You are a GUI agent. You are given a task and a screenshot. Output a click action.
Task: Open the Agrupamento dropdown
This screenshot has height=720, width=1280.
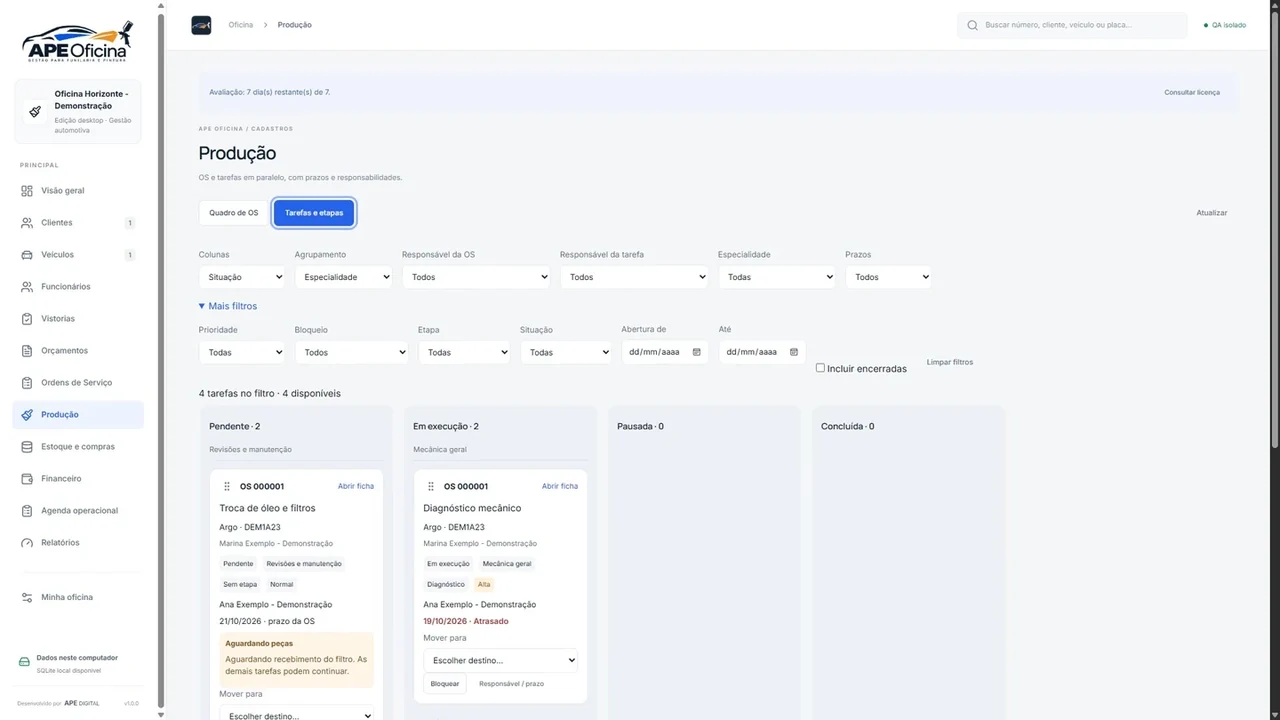(x=343, y=277)
